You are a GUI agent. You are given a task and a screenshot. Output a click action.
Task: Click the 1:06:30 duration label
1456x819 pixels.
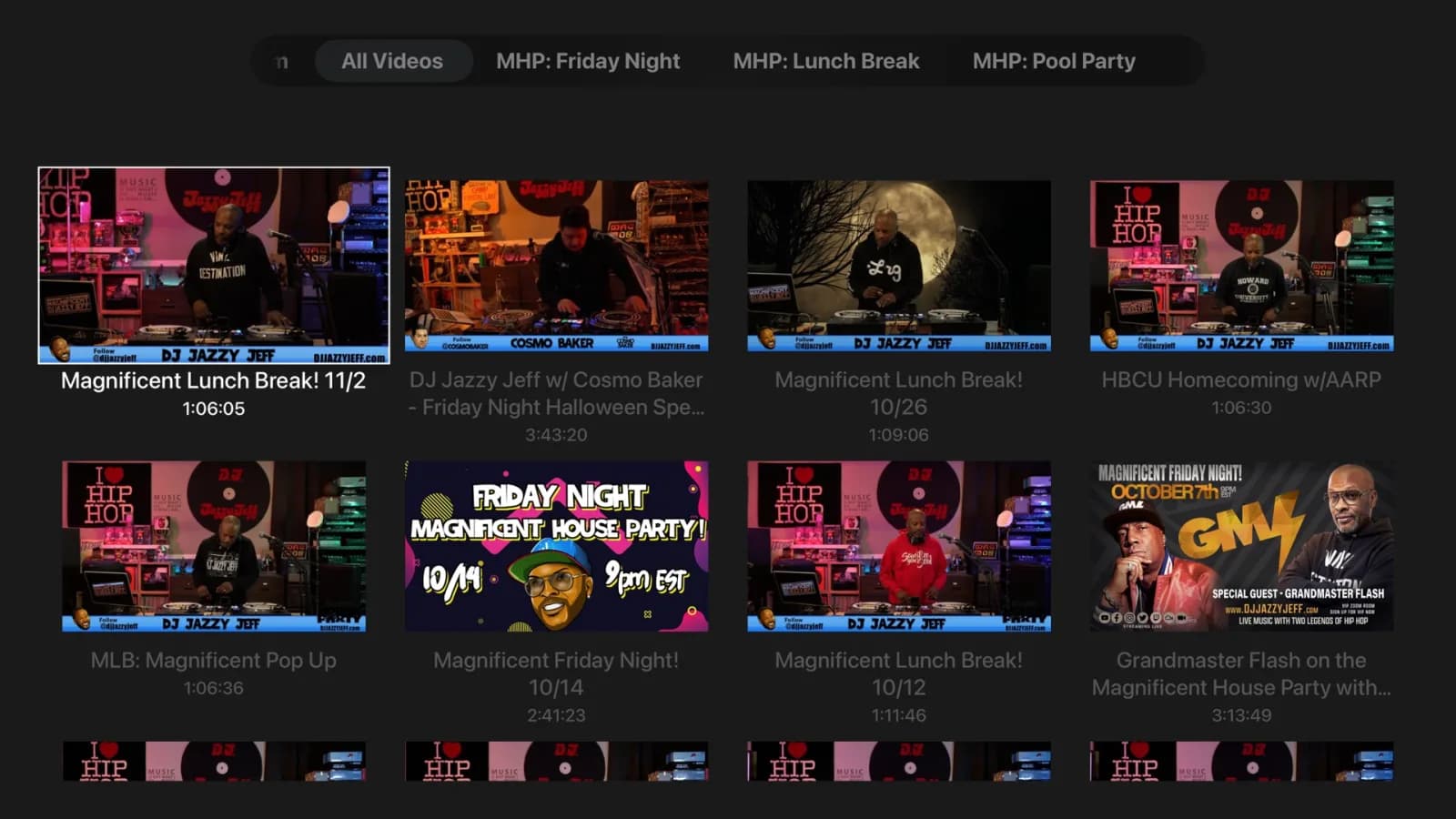pyautogui.click(x=1241, y=408)
